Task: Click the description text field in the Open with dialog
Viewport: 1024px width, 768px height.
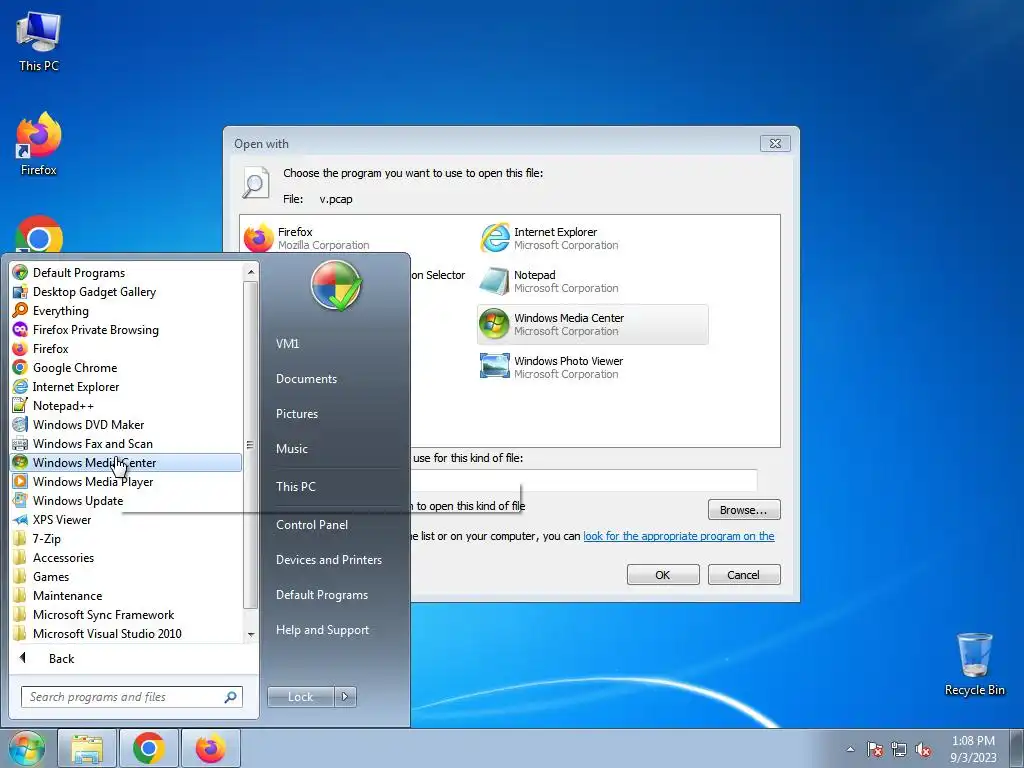Action: [584, 480]
